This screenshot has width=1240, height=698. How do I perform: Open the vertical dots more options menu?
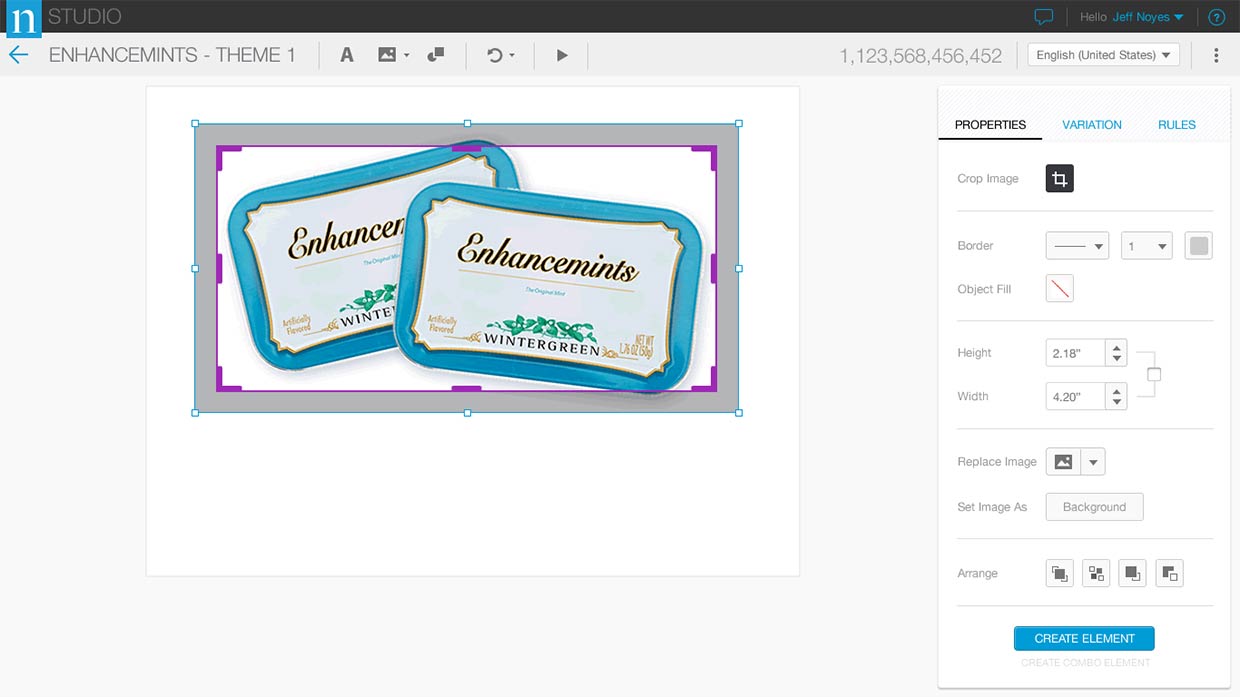(1216, 55)
